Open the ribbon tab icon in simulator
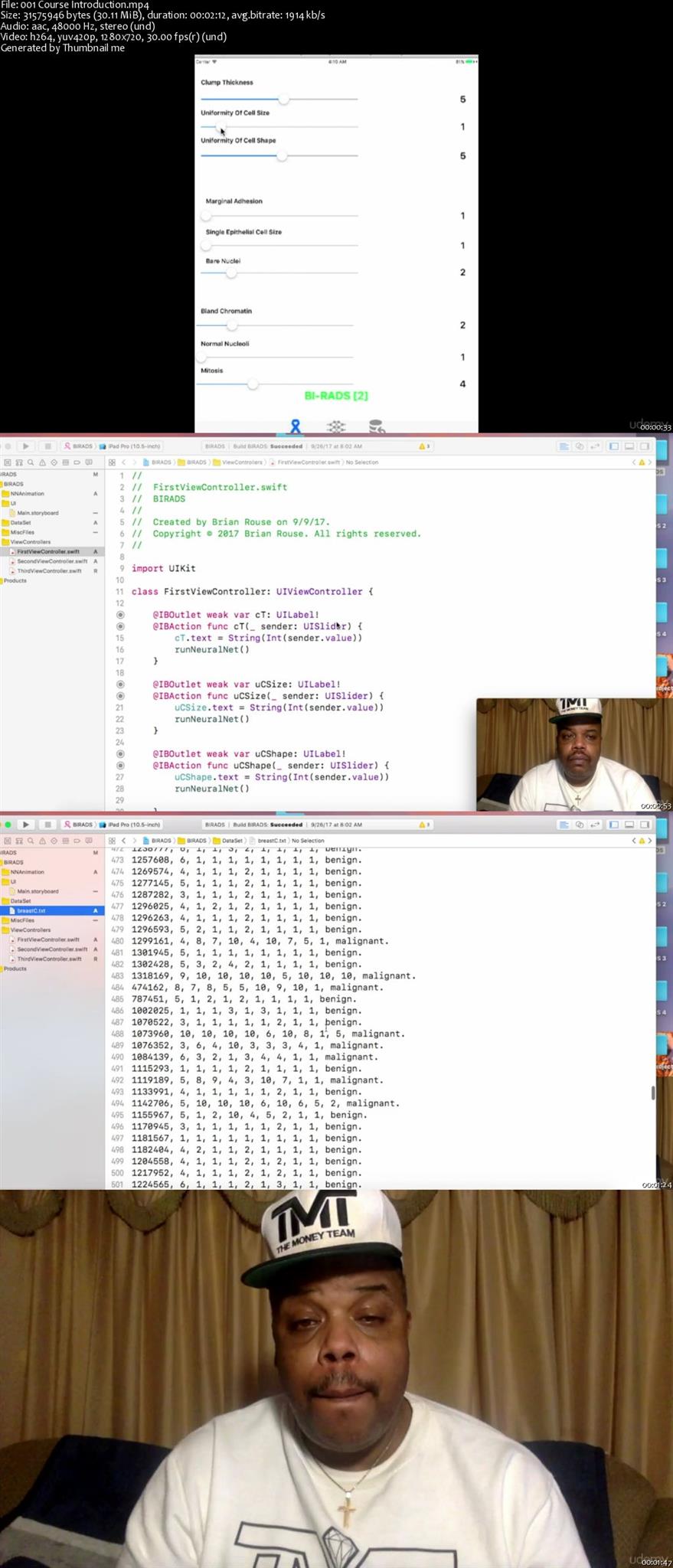Image resolution: width=673 pixels, height=1568 pixels. [x=295, y=426]
